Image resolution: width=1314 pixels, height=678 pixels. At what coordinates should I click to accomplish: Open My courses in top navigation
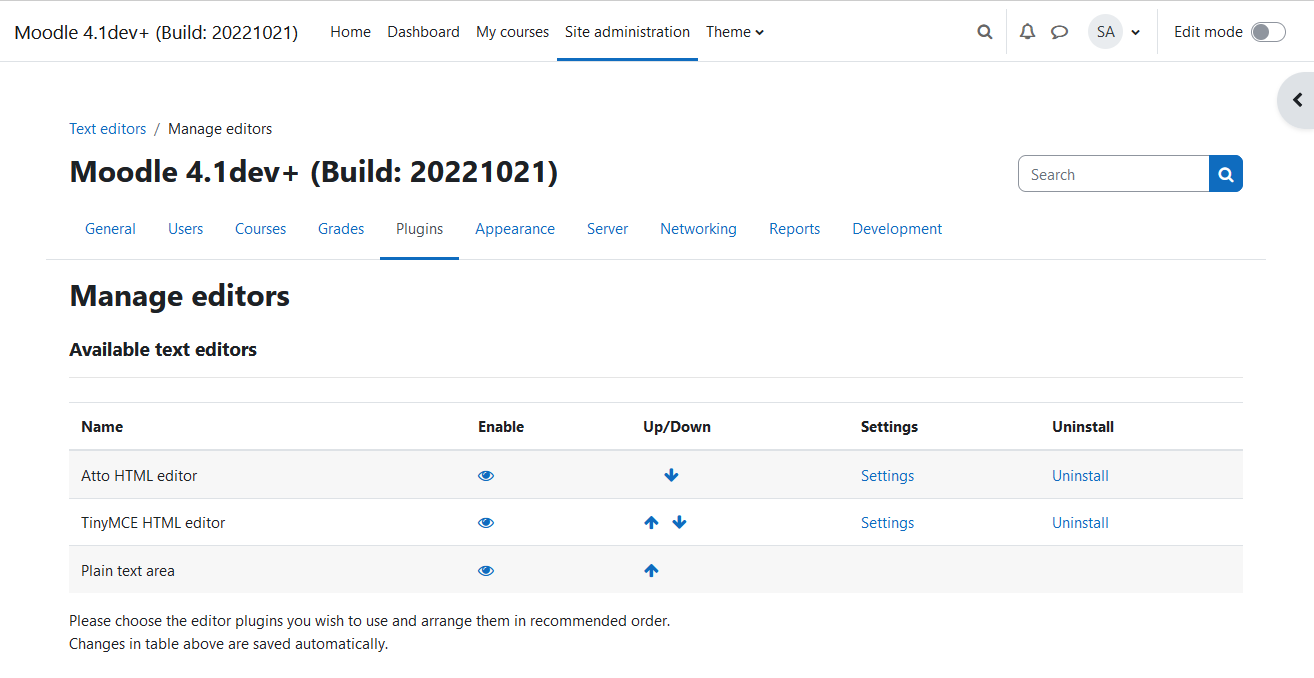pos(512,32)
